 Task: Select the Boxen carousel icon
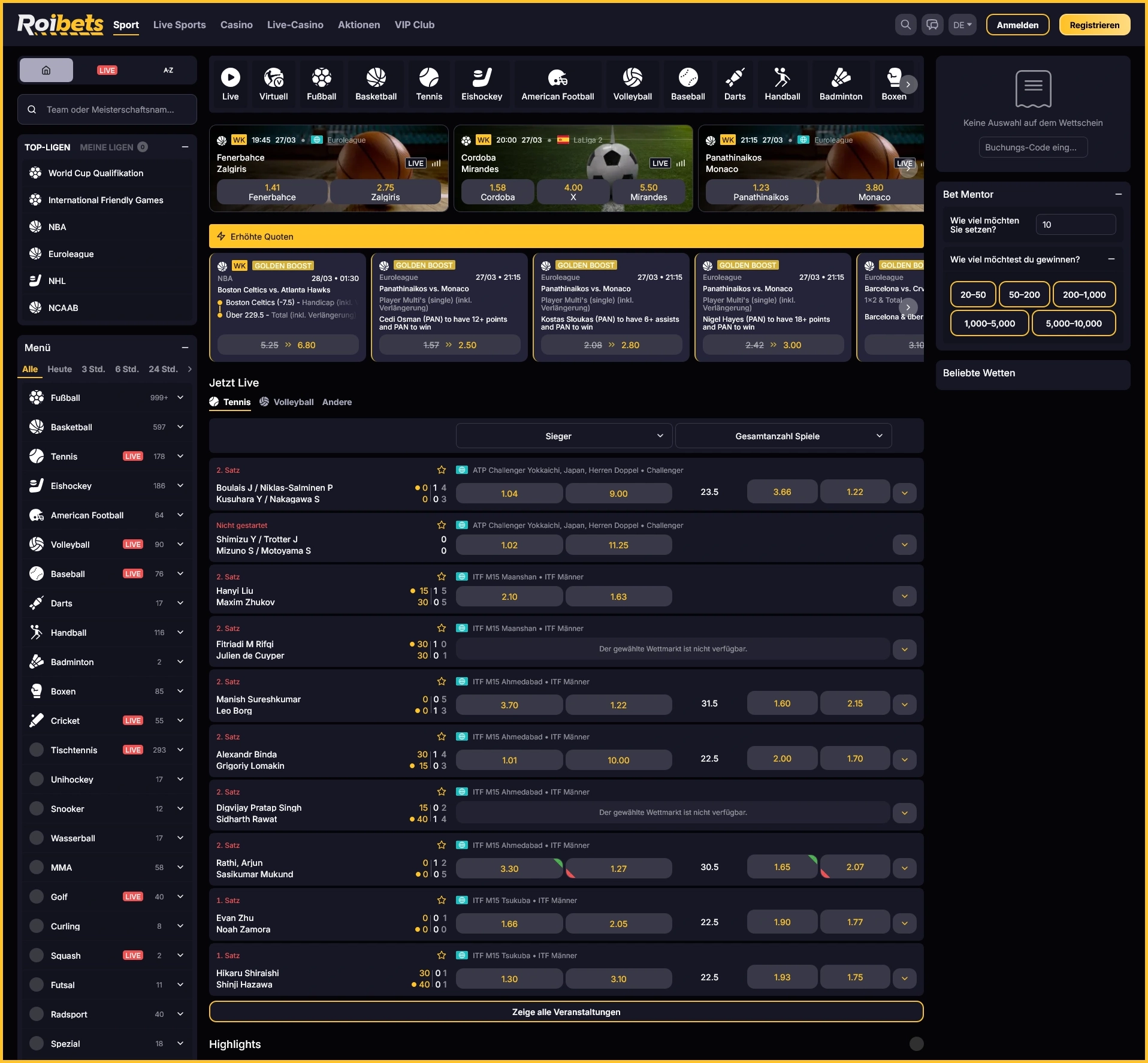coord(893,84)
